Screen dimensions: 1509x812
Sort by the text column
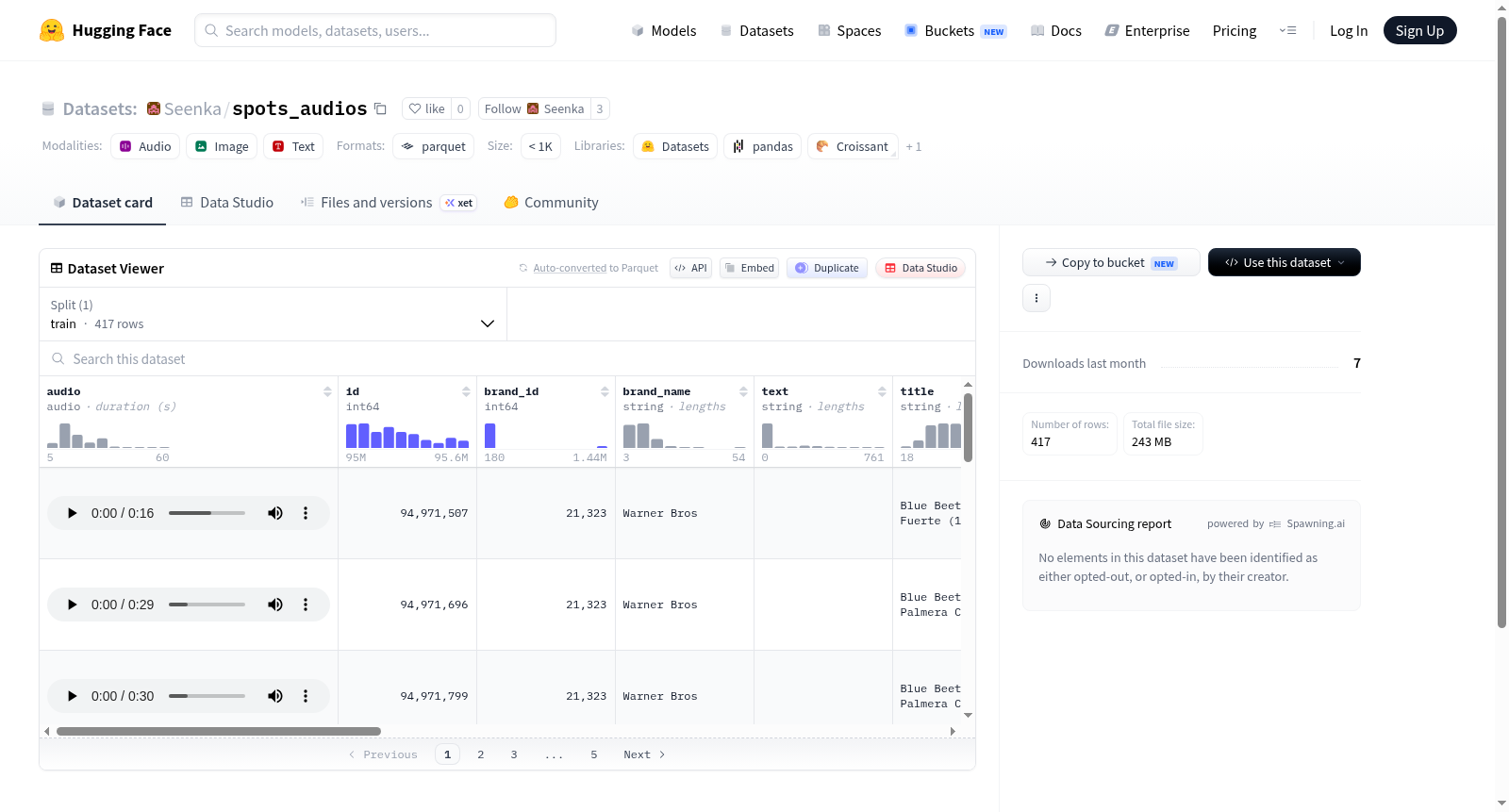[882, 391]
